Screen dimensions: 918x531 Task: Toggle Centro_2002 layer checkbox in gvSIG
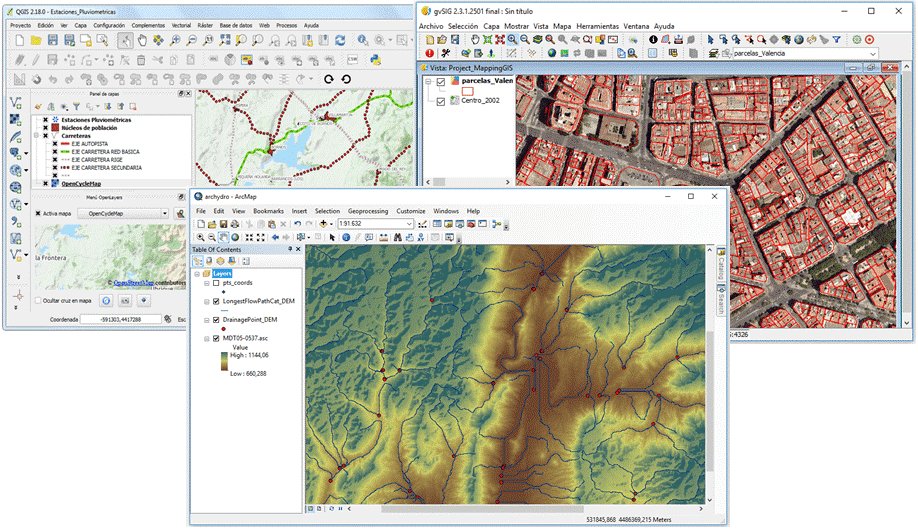[x=441, y=101]
